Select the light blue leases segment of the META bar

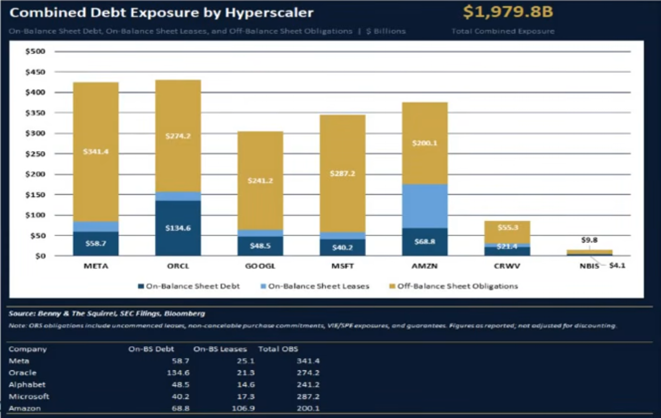coord(96,227)
